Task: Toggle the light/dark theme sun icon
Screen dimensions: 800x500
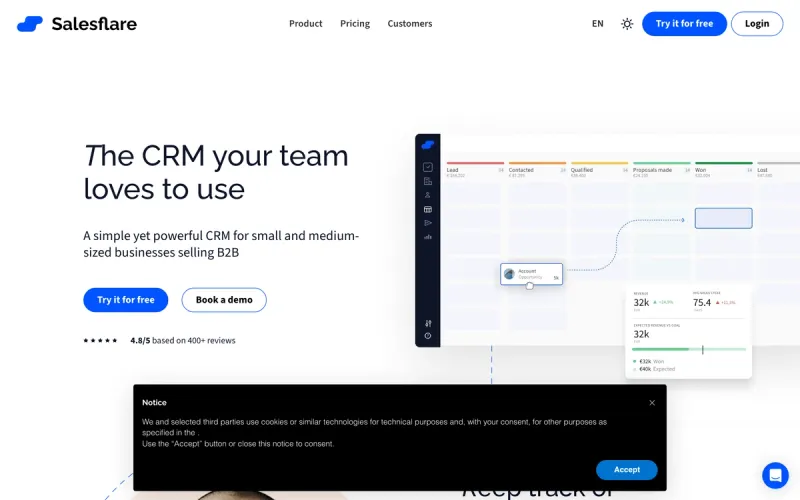Action: [627, 24]
